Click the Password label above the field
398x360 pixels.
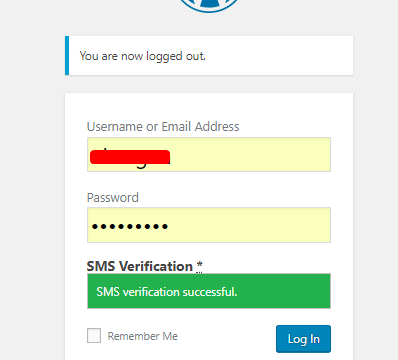(x=113, y=197)
